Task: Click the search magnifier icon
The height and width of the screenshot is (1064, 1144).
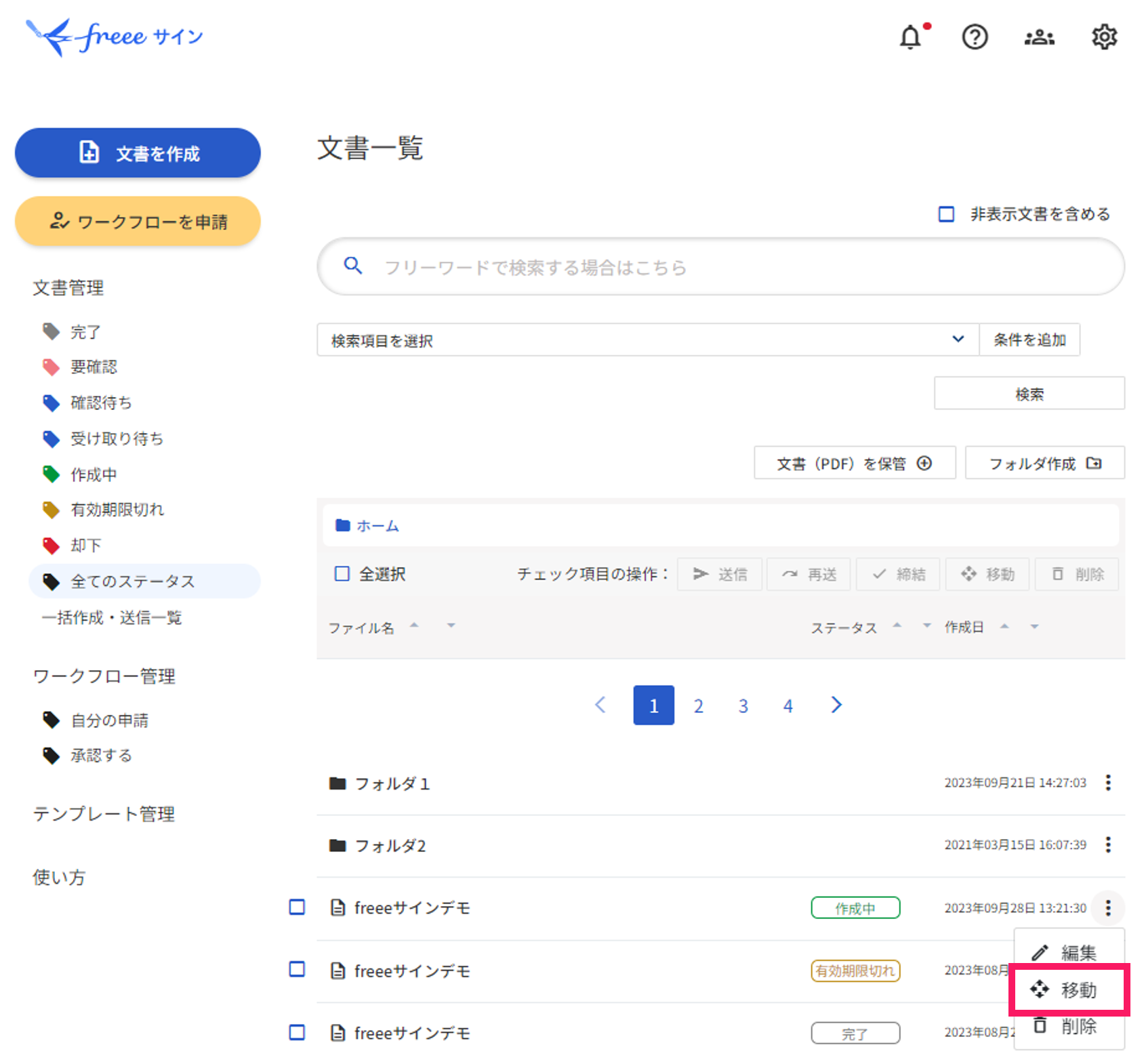Action: [x=352, y=266]
